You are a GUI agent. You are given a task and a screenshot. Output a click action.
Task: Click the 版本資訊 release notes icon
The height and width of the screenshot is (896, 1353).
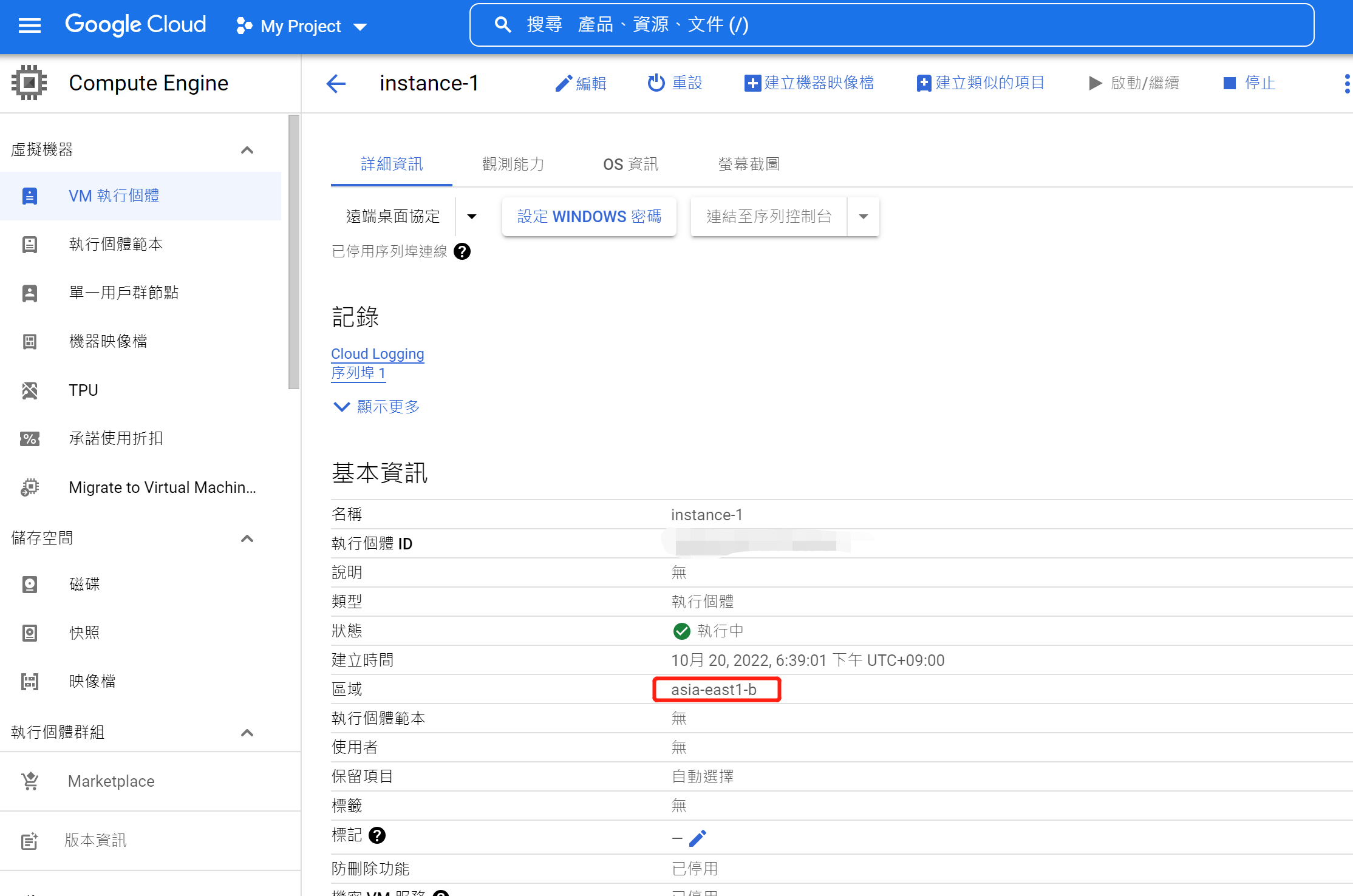point(30,841)
